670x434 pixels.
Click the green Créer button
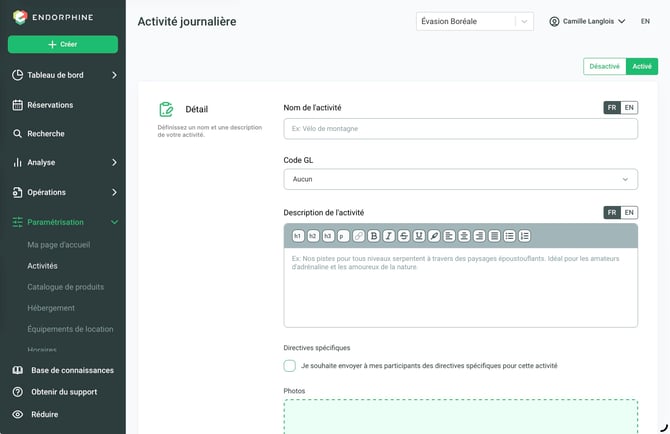point(63,44)
